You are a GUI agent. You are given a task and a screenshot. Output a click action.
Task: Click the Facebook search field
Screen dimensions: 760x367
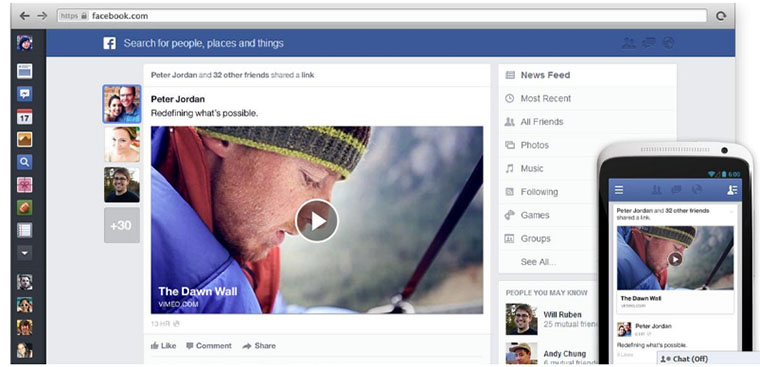204,43
